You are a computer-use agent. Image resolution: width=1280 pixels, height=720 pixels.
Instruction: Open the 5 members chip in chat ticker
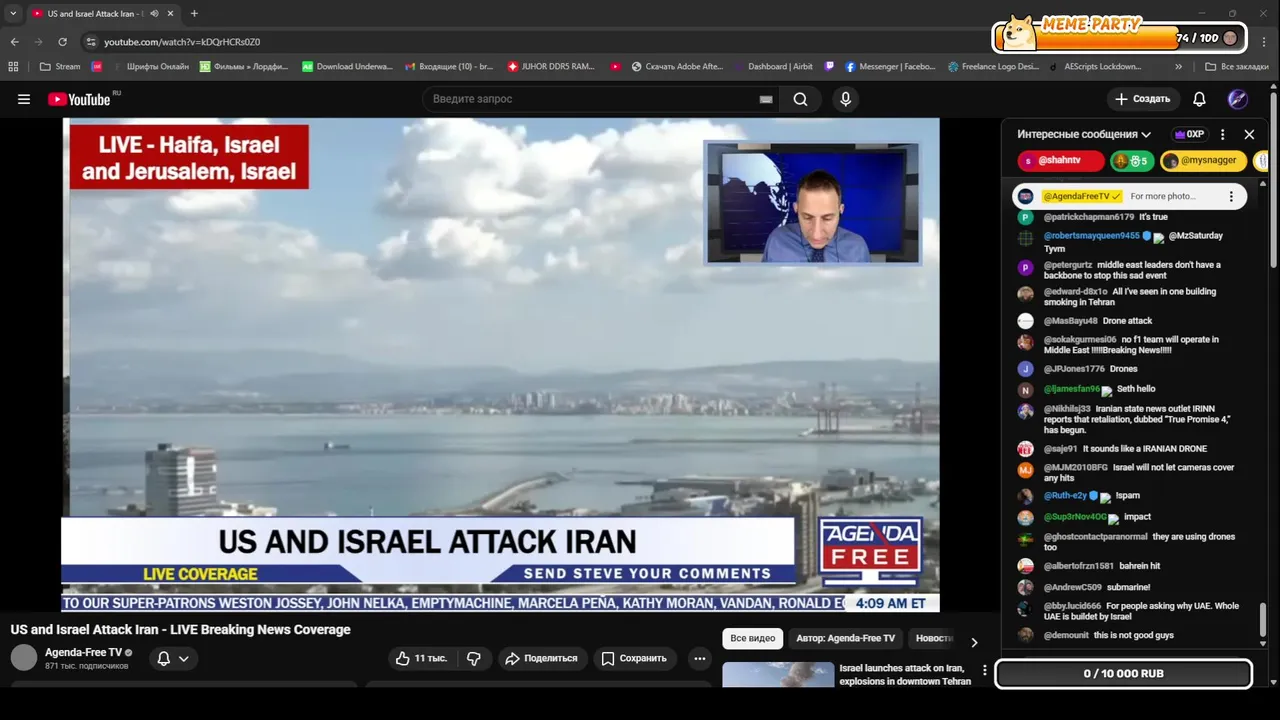pyautogui.click(x=1132, y=160)
